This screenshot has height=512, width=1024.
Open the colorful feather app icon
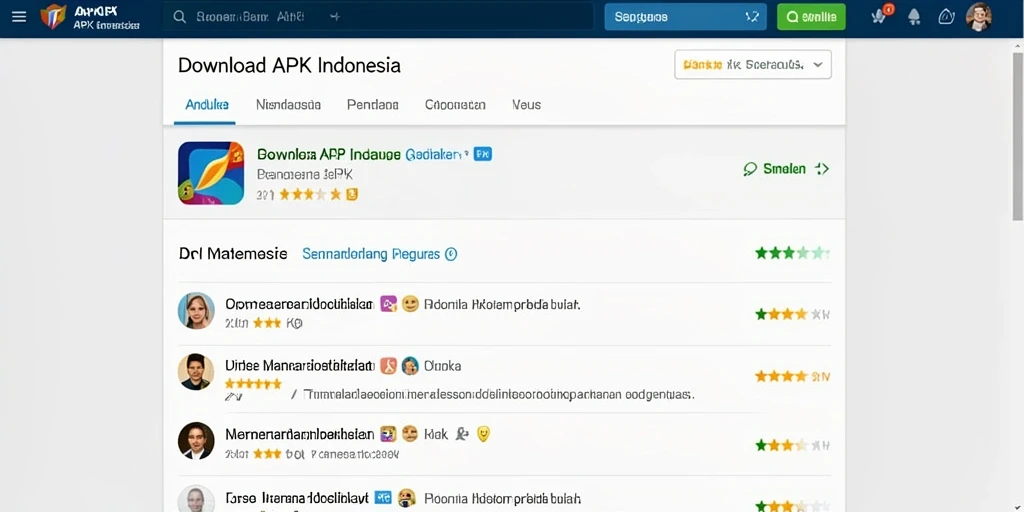[211, 173]
